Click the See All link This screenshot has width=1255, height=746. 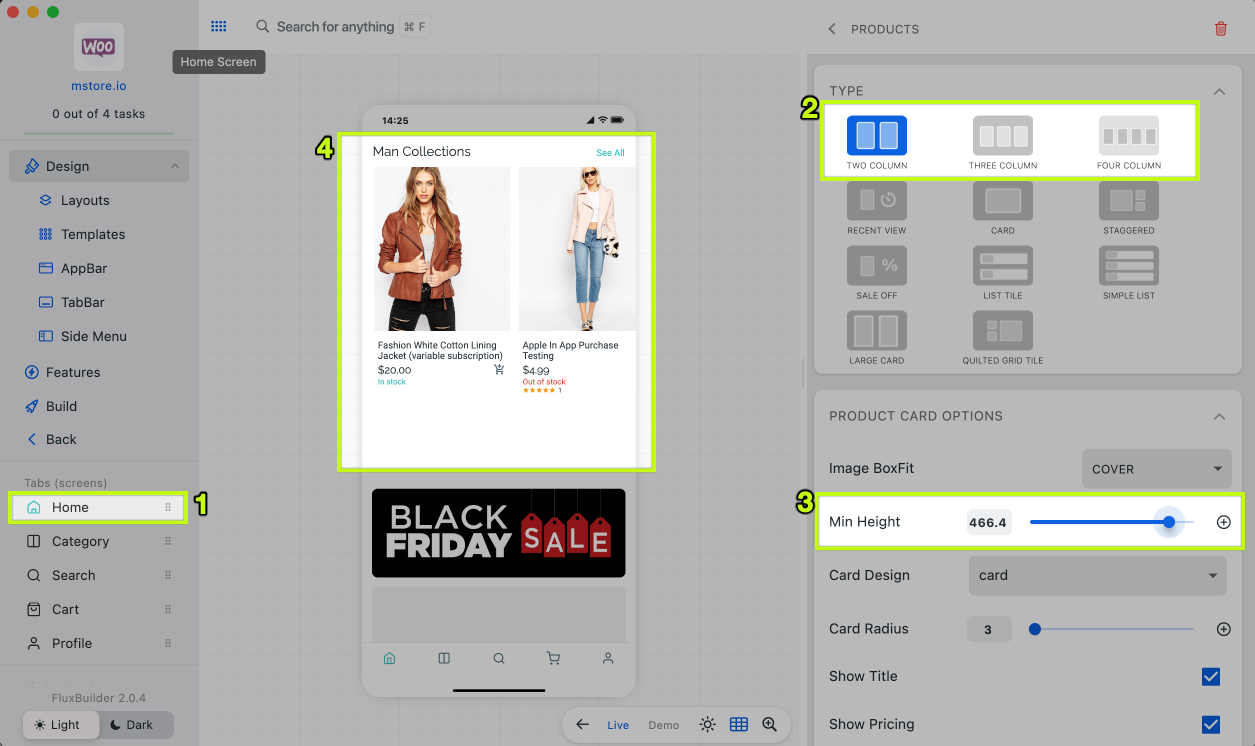click(610, 153)
